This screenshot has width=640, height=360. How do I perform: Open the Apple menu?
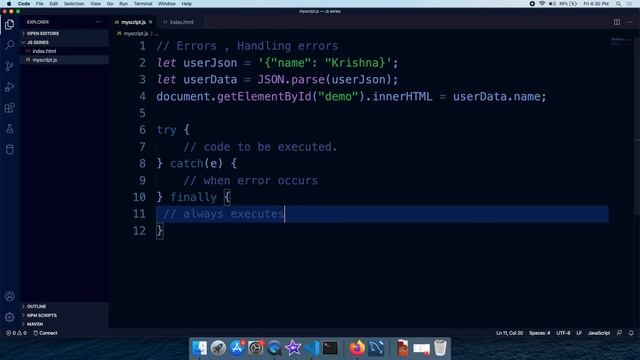point(9,4)
